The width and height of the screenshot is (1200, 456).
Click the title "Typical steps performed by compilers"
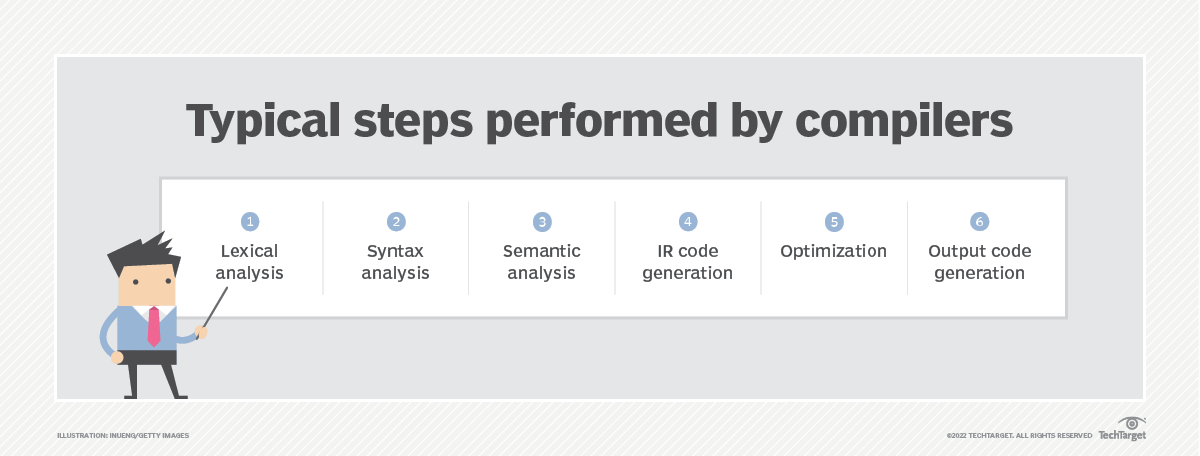(599, 121)
